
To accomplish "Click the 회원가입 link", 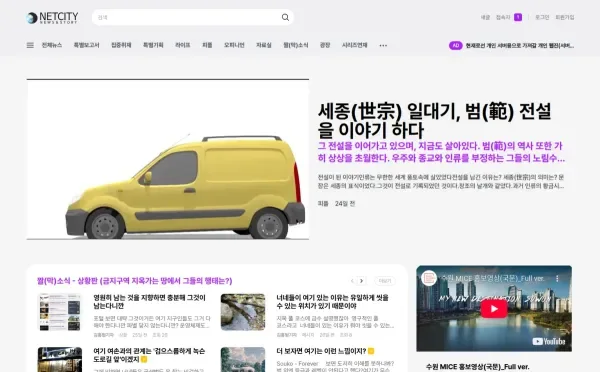I will tap(565, 17).
